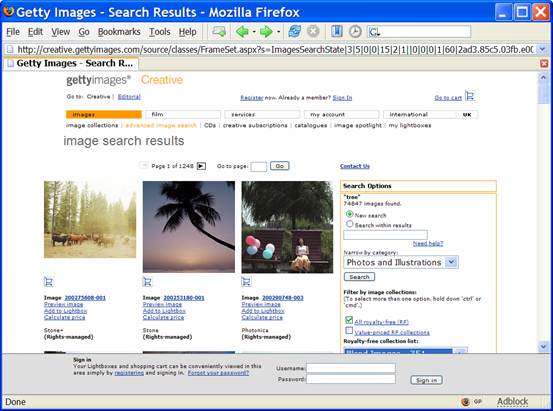Open the Go menu

pyautogui.click(x=84, y=32)
